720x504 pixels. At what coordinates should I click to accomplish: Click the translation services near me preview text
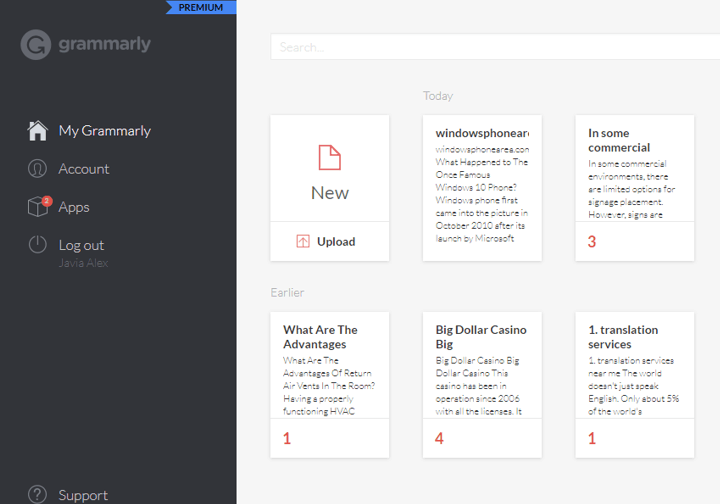coord(633,386)
